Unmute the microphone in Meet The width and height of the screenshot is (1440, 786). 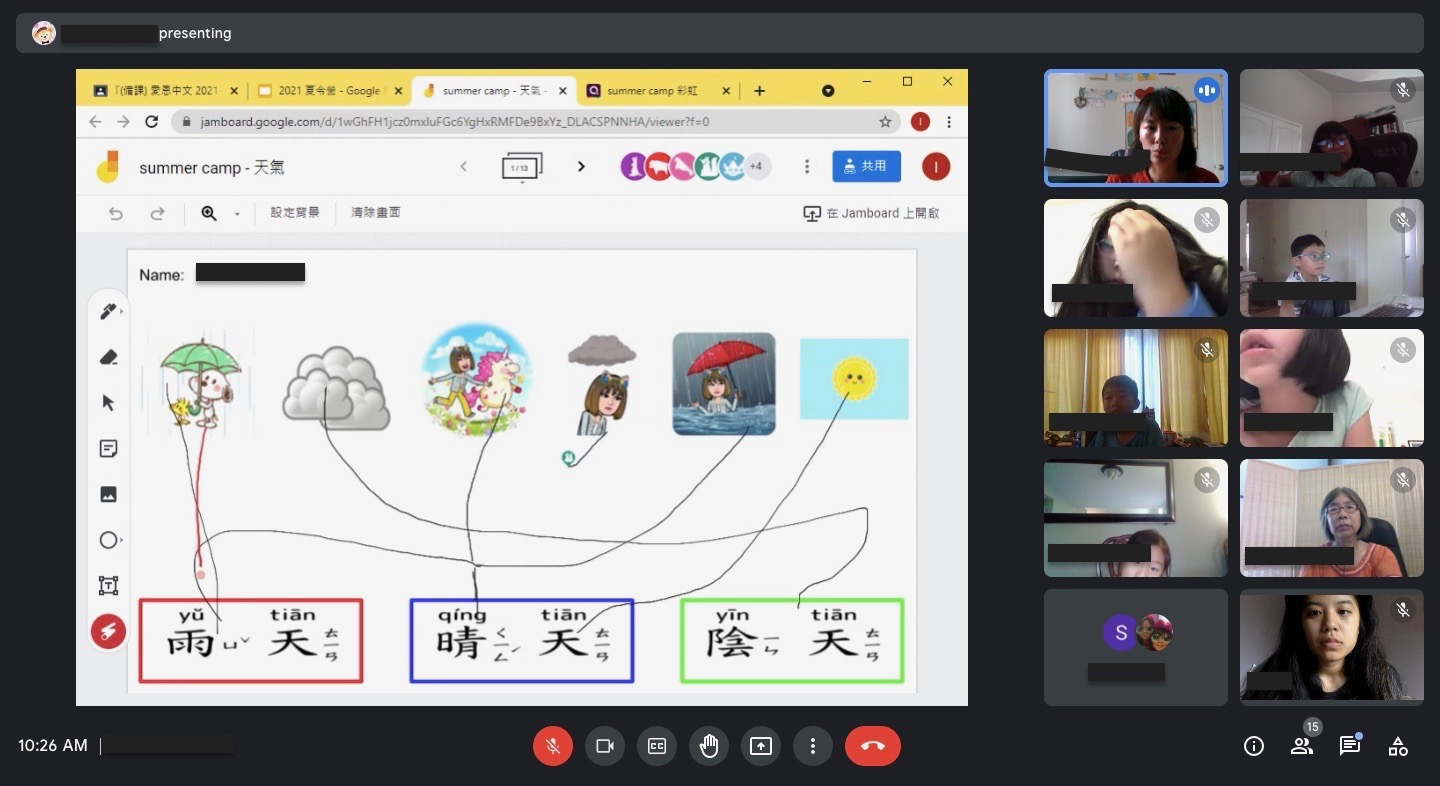(x=553, y=746)
